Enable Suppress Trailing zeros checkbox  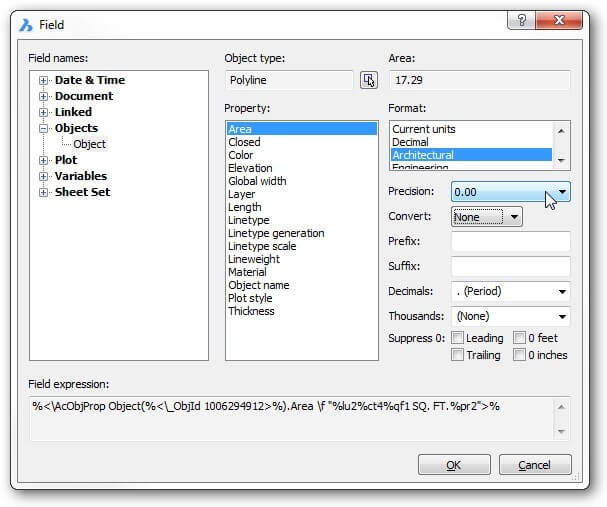(x=458, y=355)
